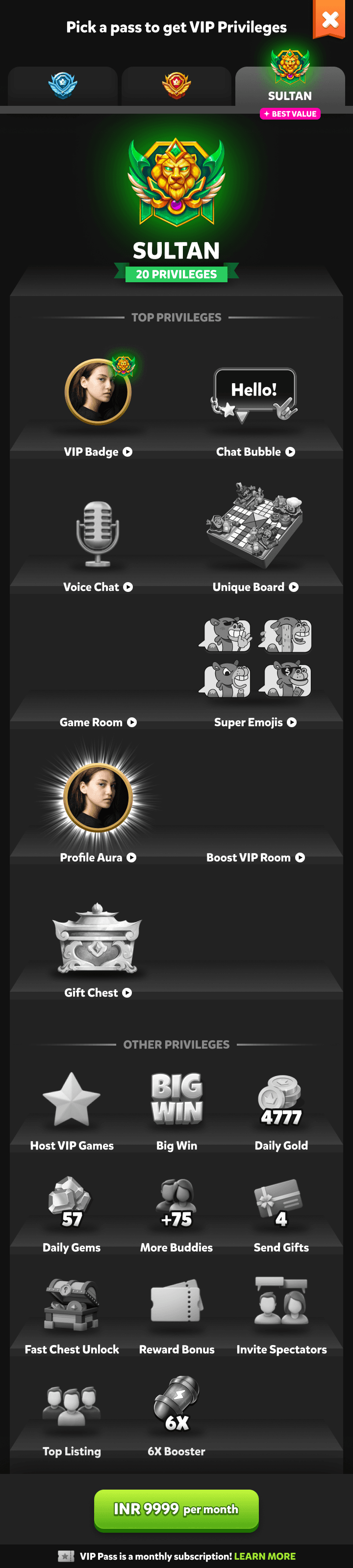
Task: Select the Voice Chat microphone icon
Action: (x=98, y=534)
